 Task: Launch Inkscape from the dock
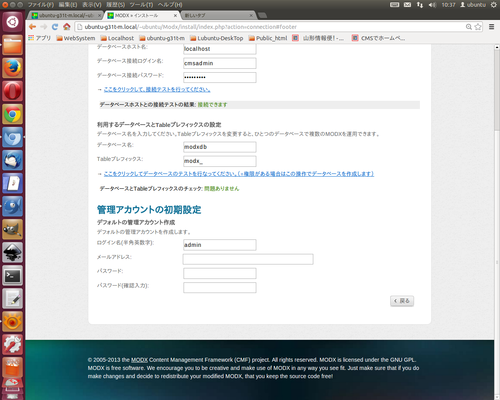[x=12, y=252]
